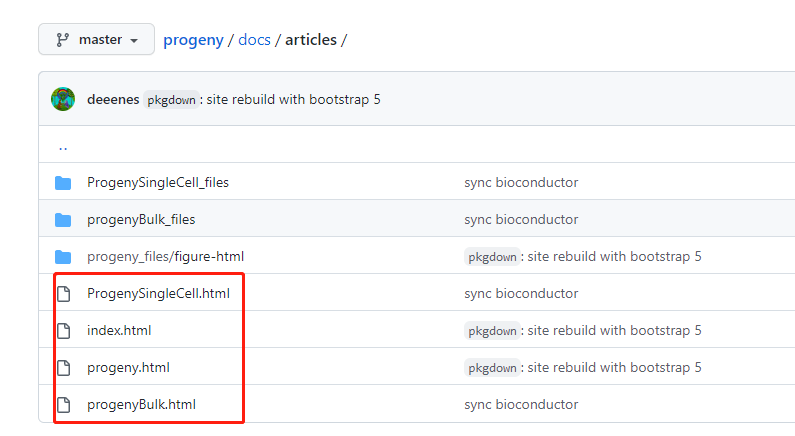Open progeny_files/figure-html folder link
This screenshot has width=795, height=436.
(165, 257)
